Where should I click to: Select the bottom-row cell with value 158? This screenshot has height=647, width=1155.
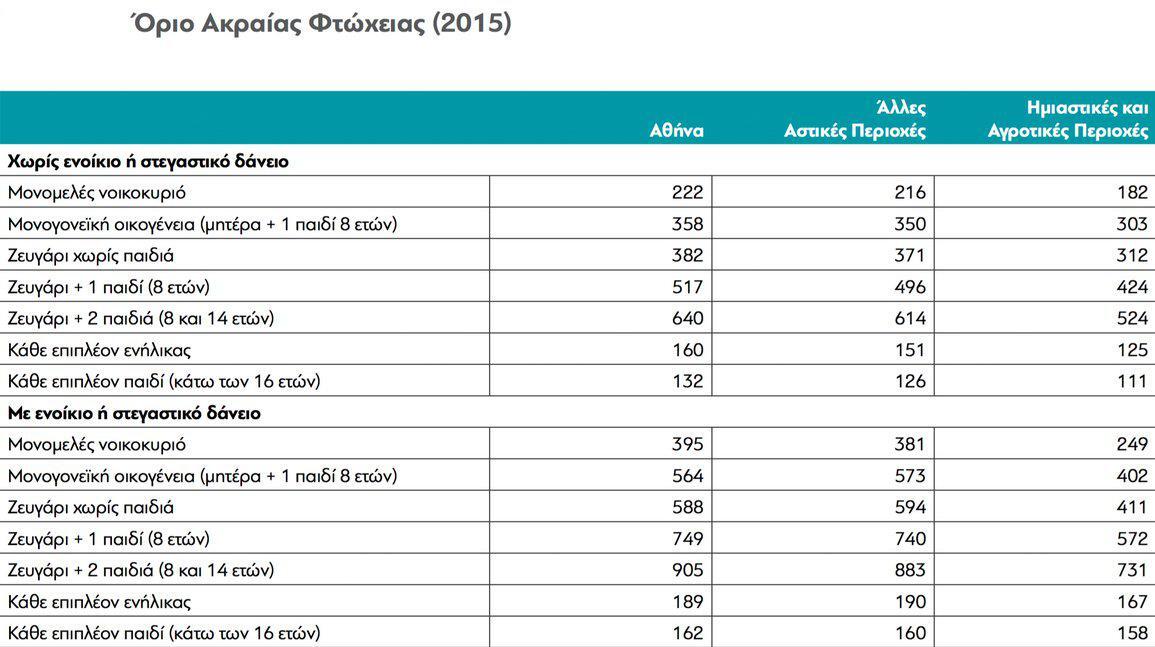1131,633
